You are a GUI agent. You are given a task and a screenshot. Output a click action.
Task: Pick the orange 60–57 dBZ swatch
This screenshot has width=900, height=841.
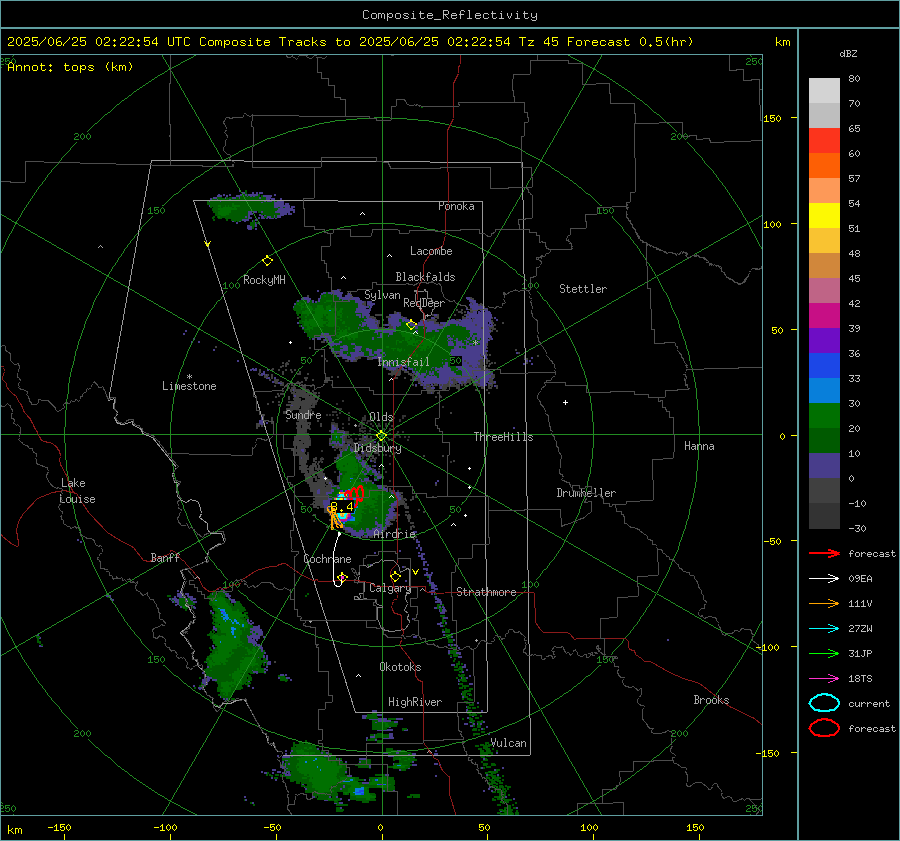(824, 166)
